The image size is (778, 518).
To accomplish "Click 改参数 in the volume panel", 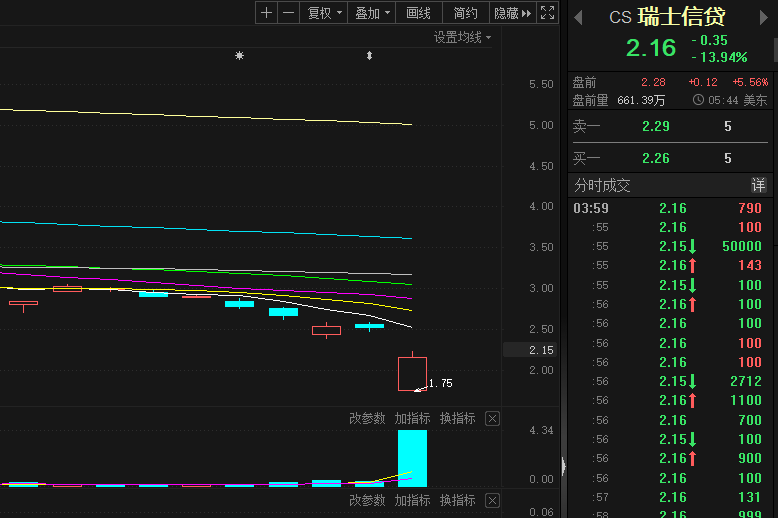I will click(x=367, y=418).
